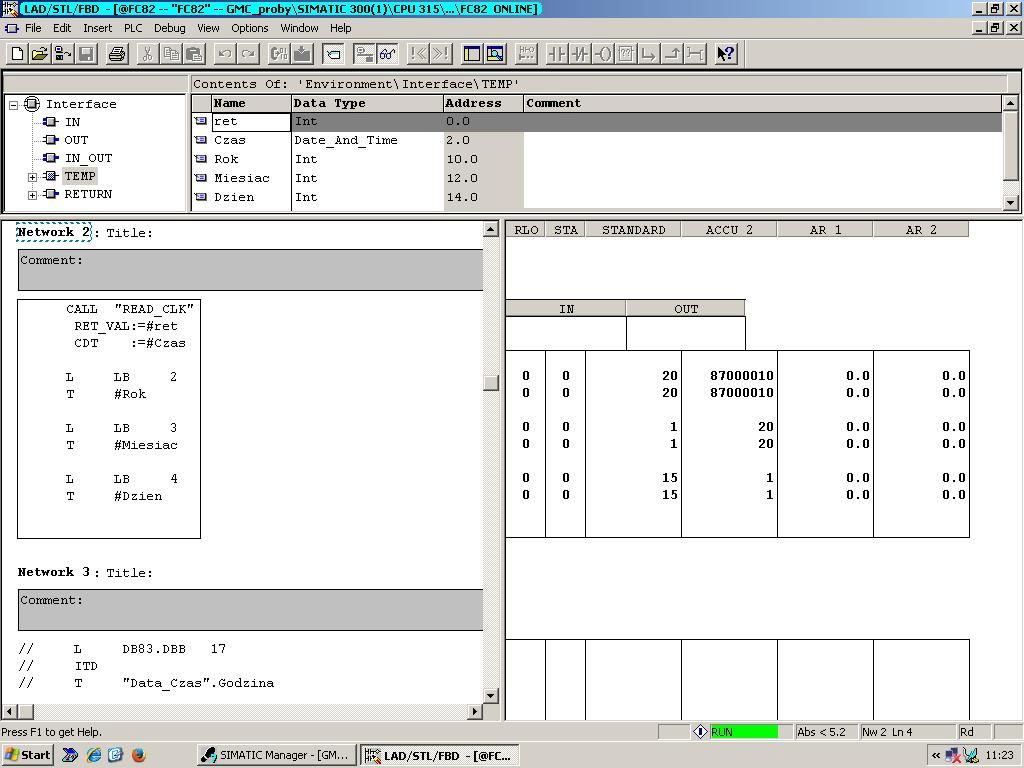Image resolution: width=1024 pixels, height=768 pixels.
Task: Insert an output coil element
Action: coord(603,54)
